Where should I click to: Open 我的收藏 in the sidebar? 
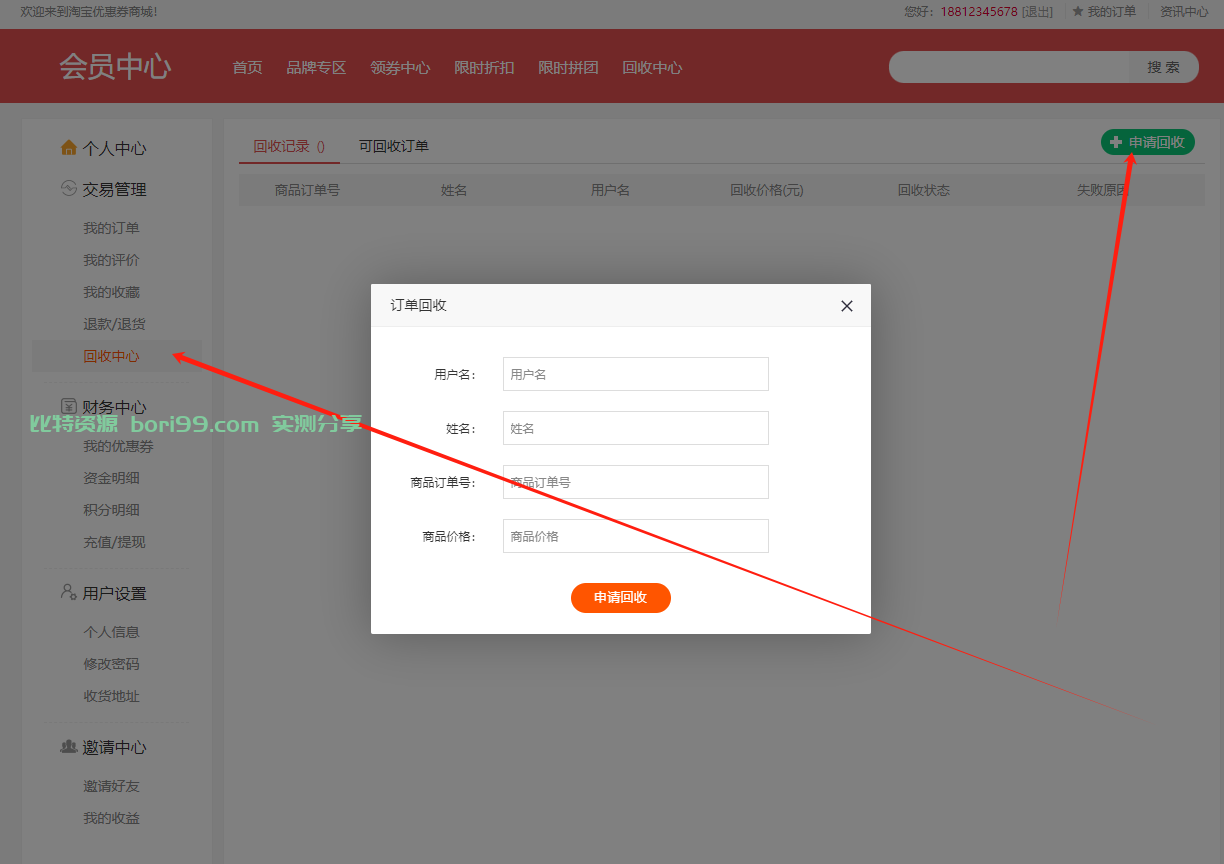coord(111,292)
